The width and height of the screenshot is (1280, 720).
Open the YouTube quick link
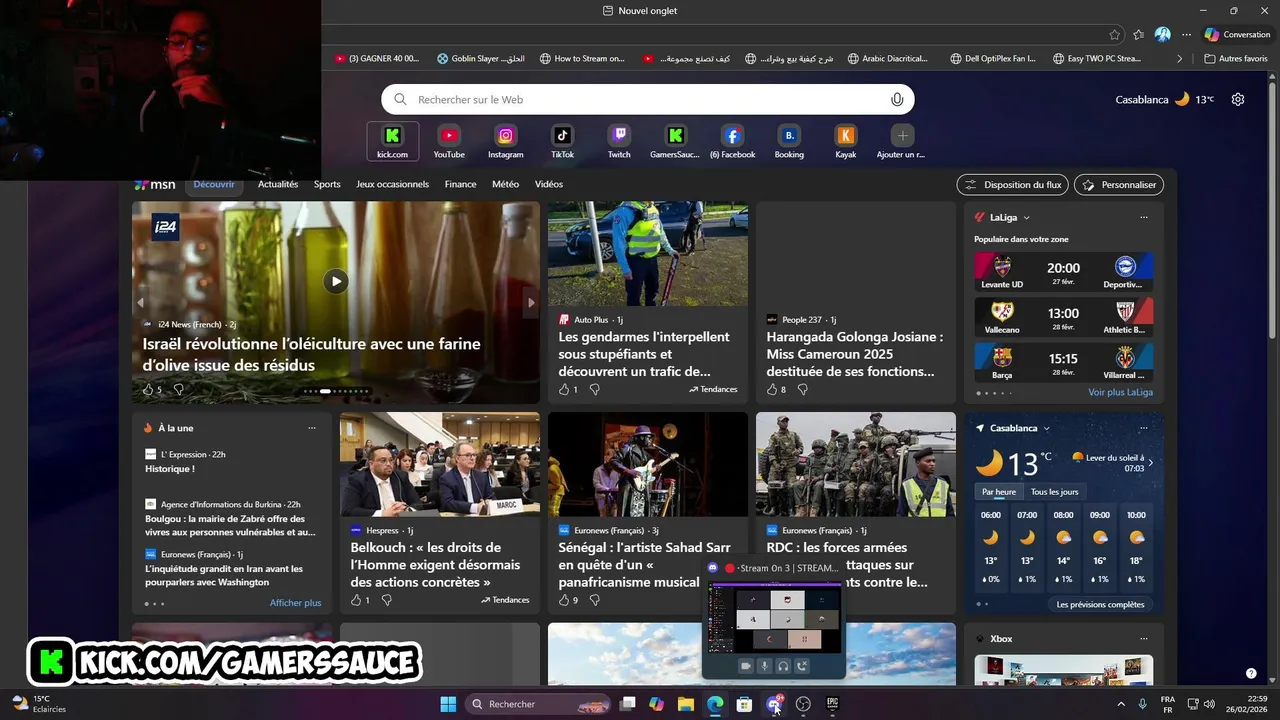point(449,141)
